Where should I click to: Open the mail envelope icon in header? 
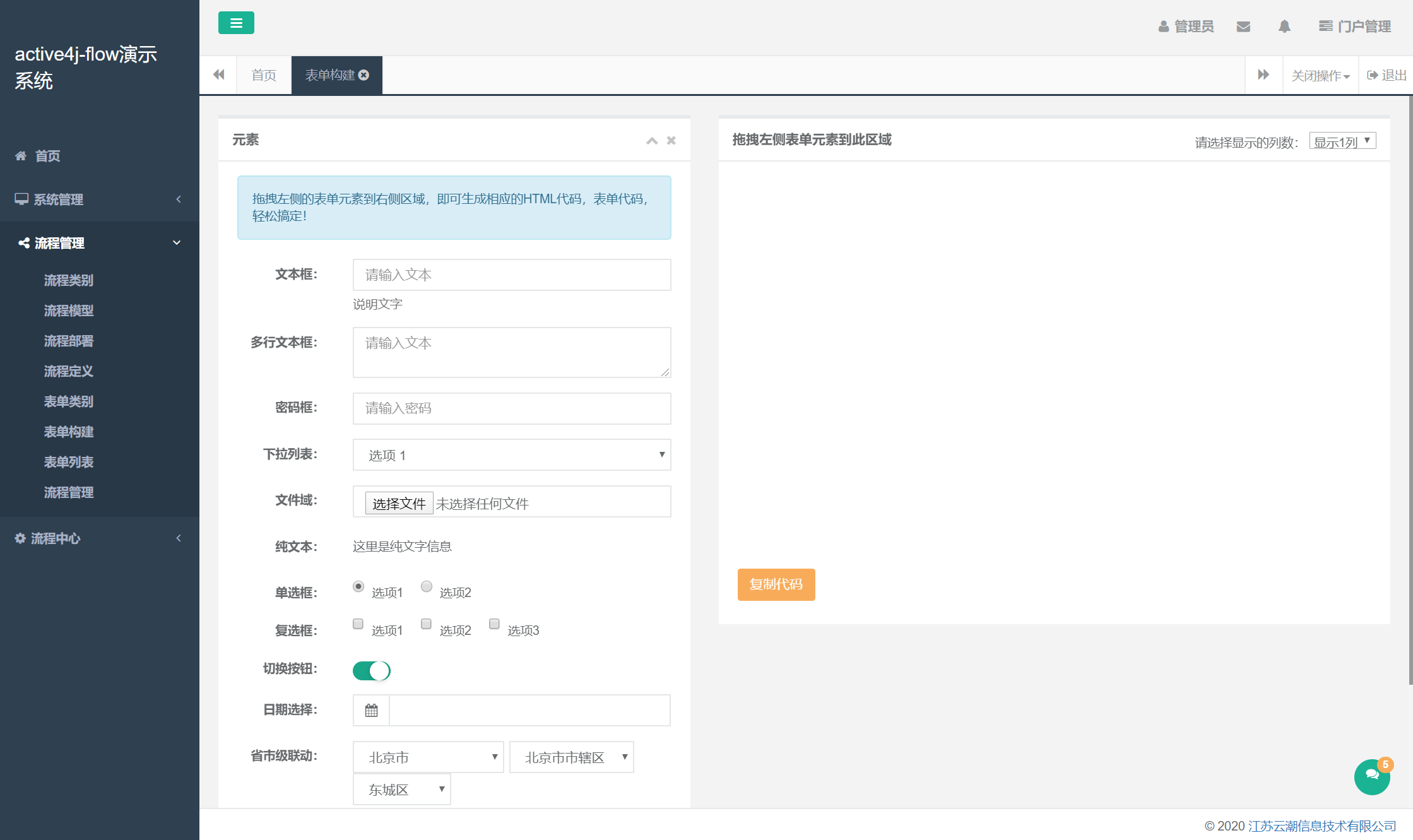(x=1243, y=27)
